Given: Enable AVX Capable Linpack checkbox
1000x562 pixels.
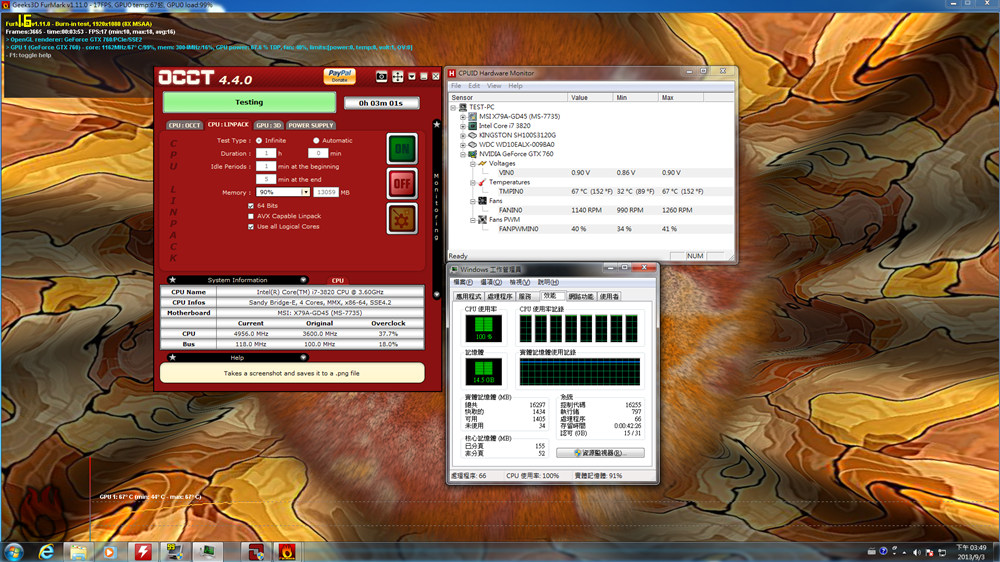Looking at the screenshot, I should (x=251, y=215).
